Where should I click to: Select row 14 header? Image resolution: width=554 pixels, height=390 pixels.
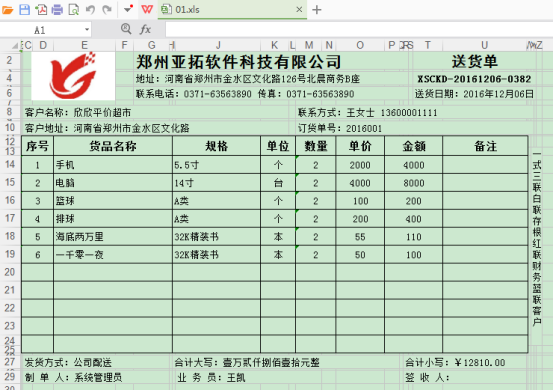[x=10, y=164]
